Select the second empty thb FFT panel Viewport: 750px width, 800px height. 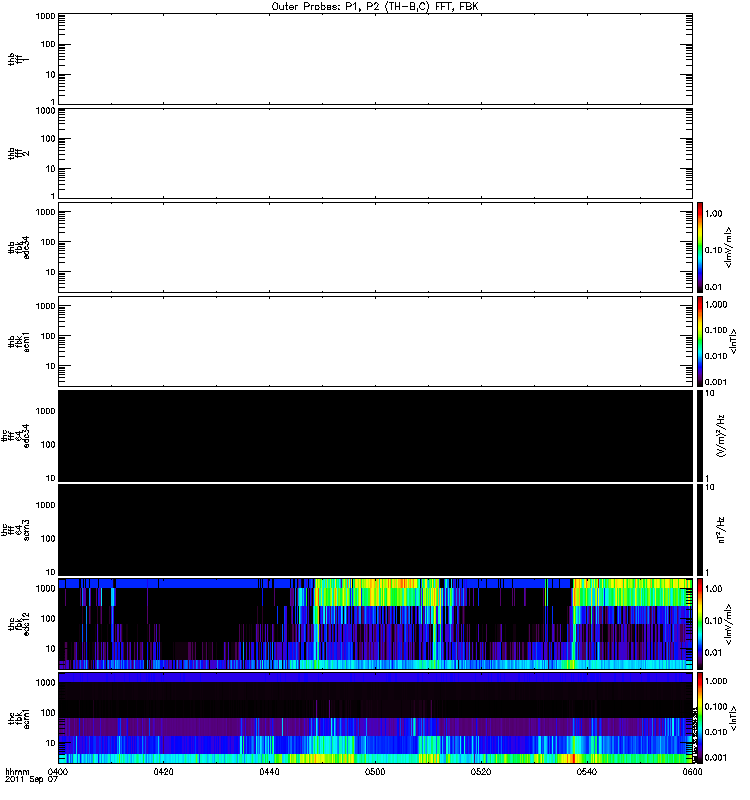[x=375, y=152]
